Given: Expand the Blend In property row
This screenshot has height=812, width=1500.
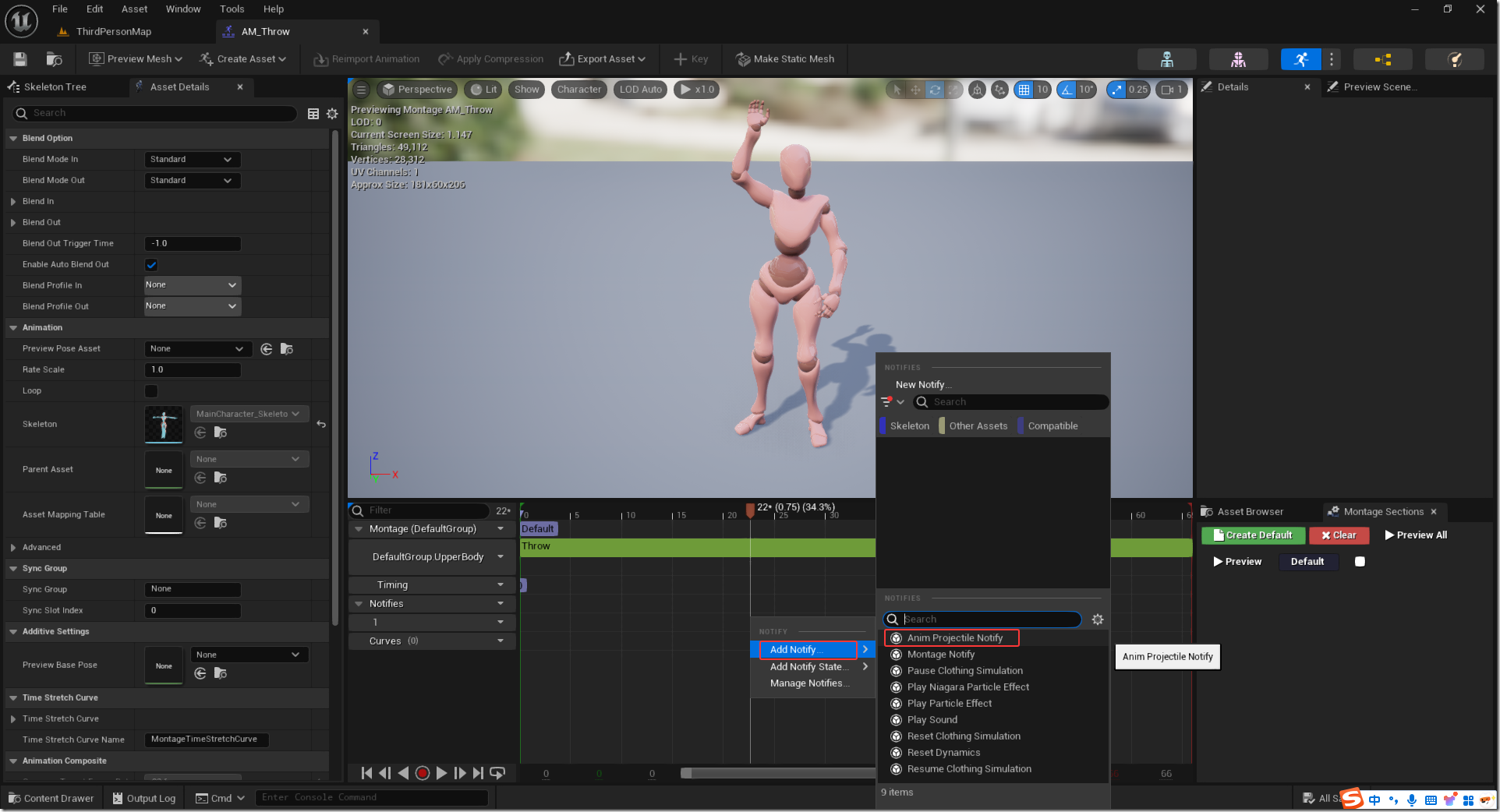Looking at the screenshot, I should click(13, 202).
